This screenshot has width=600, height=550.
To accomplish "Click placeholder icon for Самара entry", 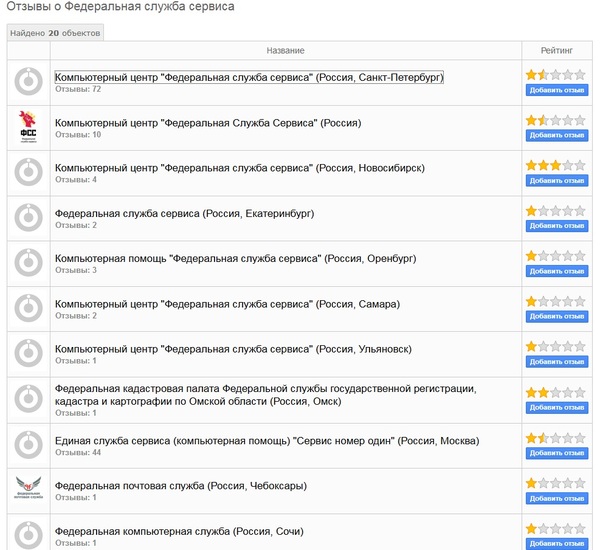I will pos(28,308).
